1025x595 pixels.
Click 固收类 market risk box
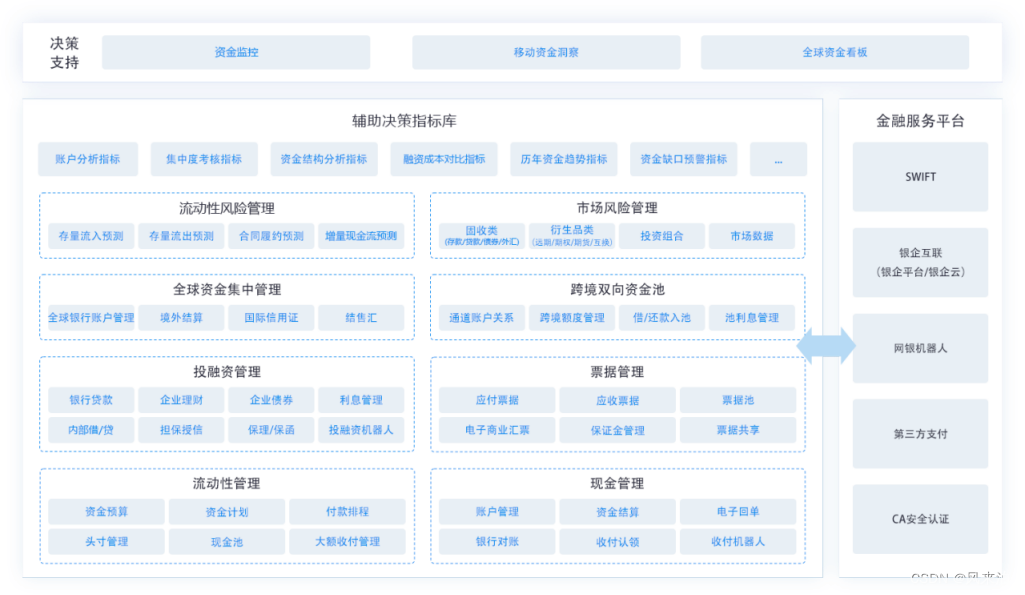tap(482, 236)
